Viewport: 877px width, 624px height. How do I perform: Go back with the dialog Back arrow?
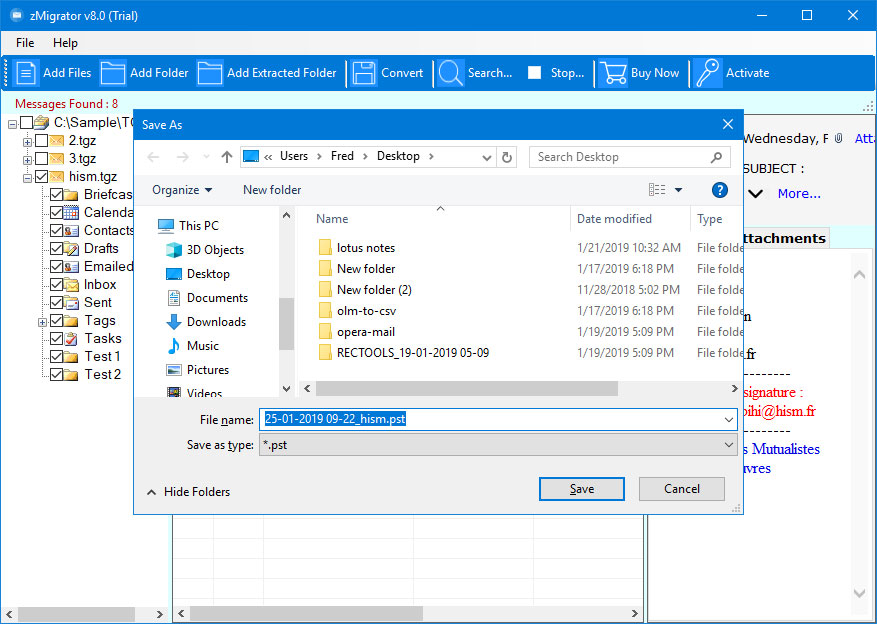[x=153, y=157]
